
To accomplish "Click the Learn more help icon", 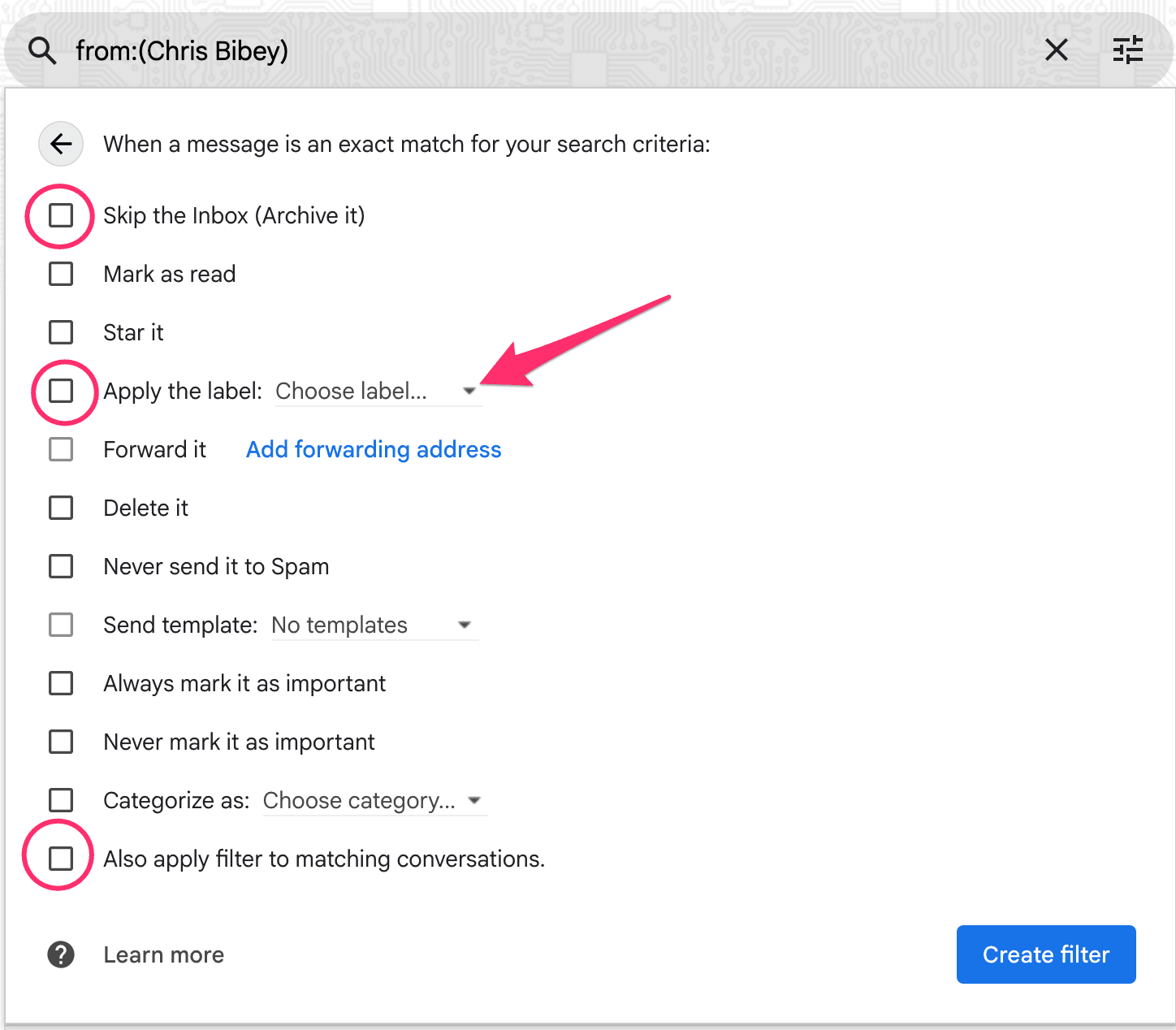I will [60, 954].
